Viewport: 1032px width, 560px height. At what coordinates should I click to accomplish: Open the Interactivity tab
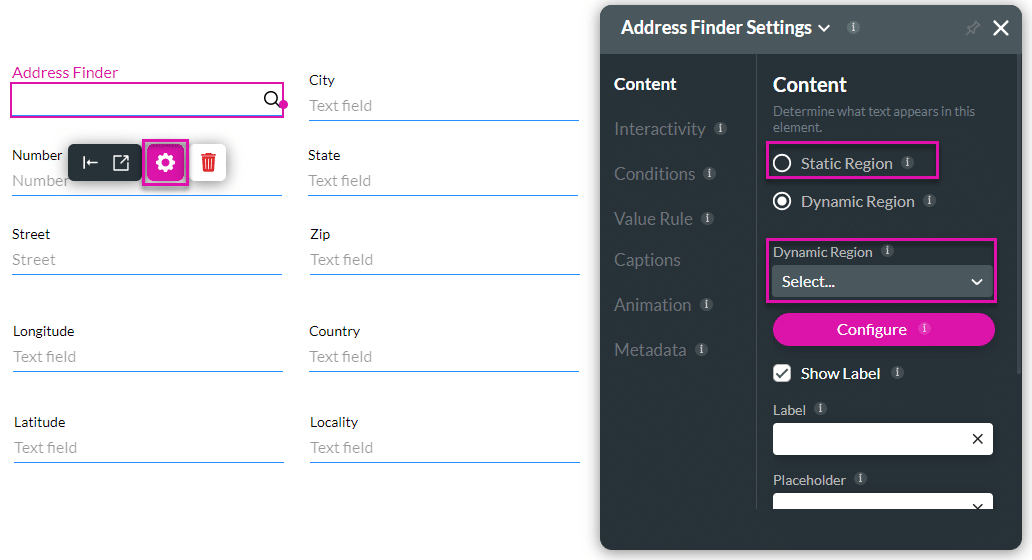point(659,129)
